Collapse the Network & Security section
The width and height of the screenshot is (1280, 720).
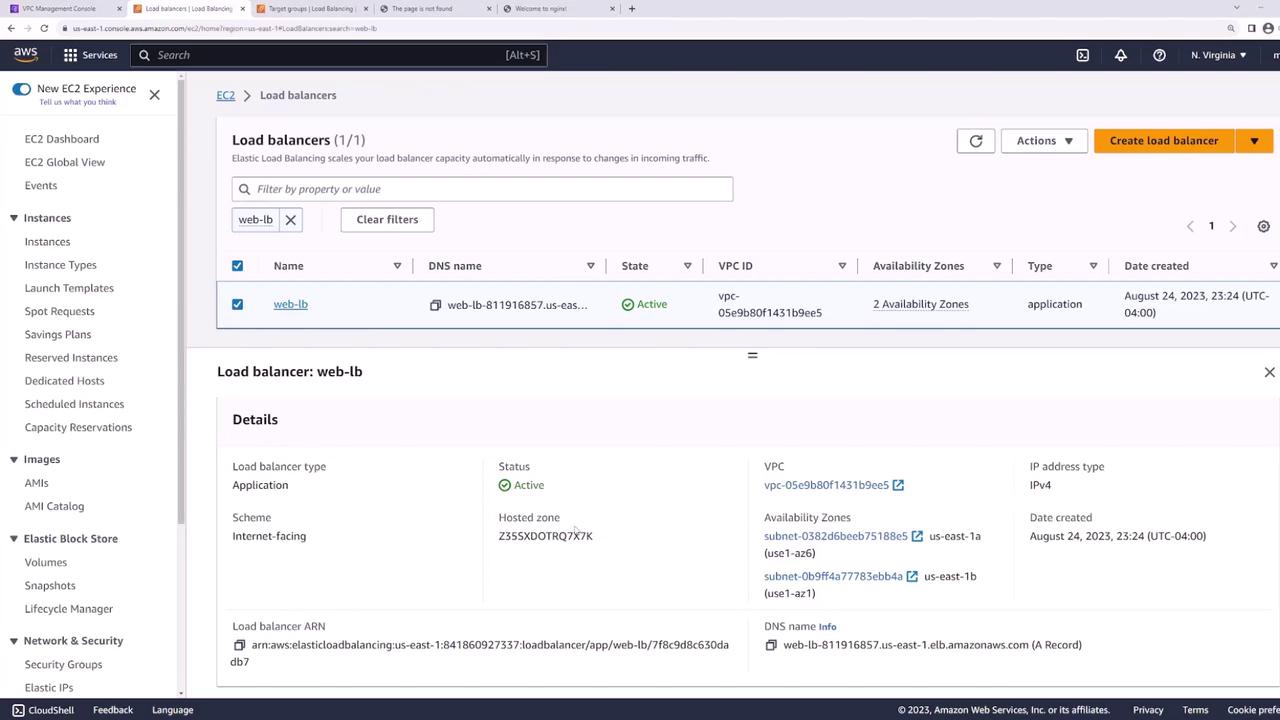coord(14,641)
